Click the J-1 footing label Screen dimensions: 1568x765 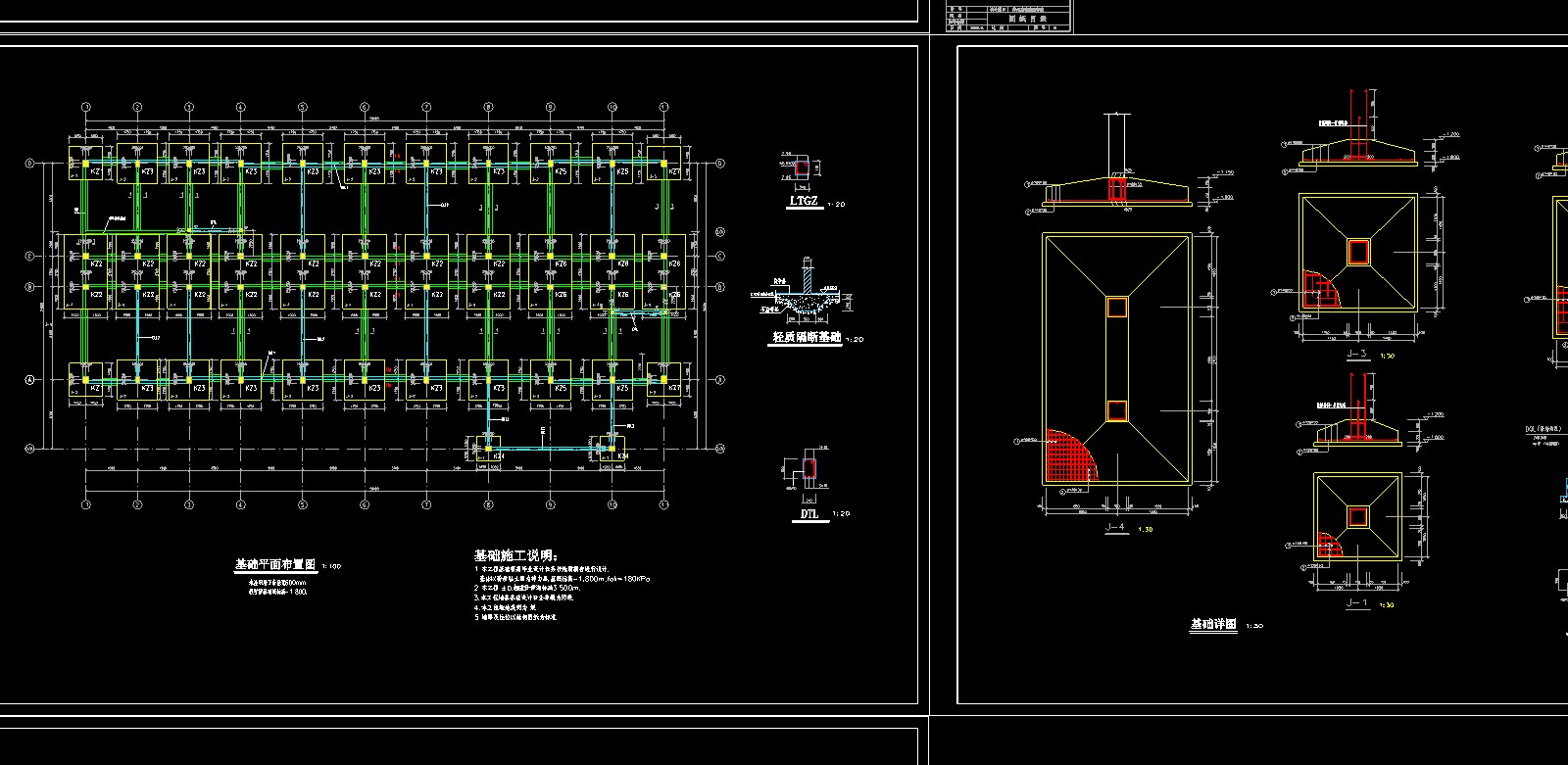(1357, 602)
